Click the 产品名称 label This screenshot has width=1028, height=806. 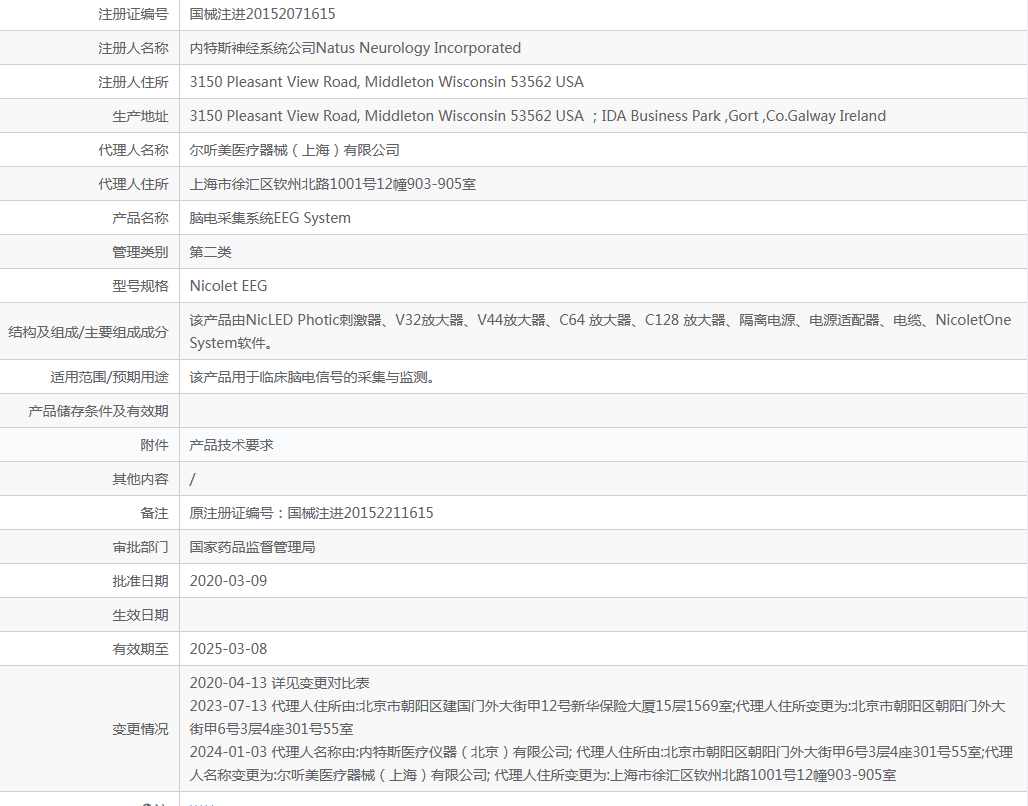pyautogui.click(x=140, y=218)
